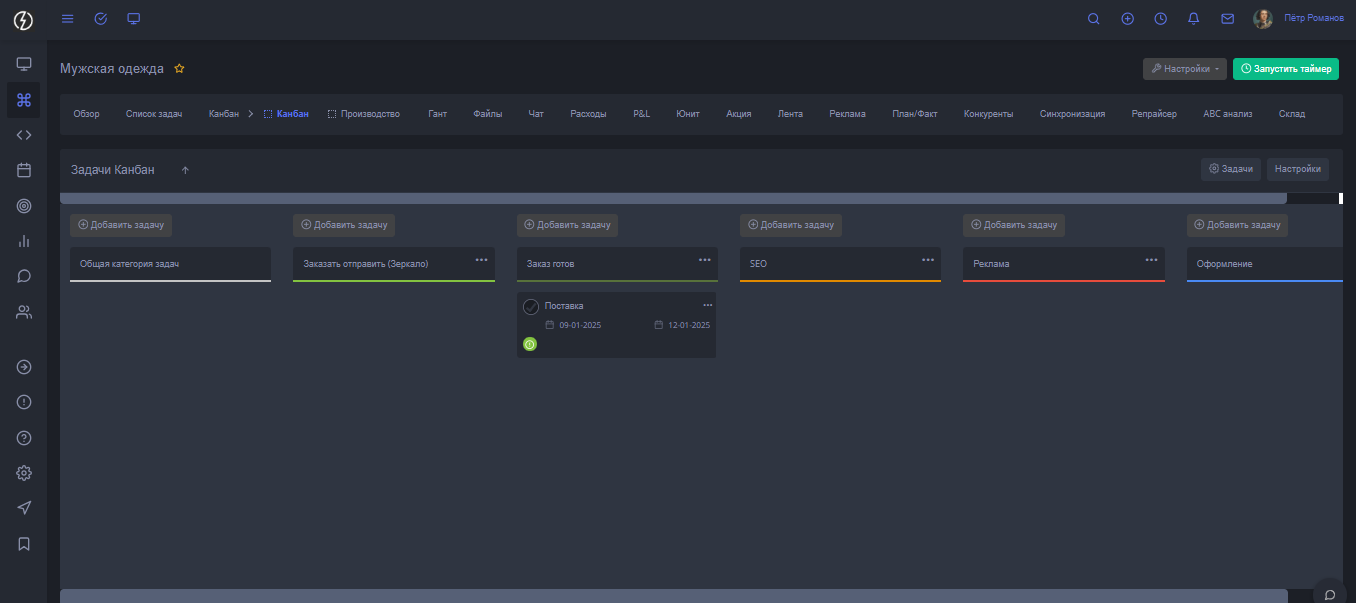Open the Настройки dropdown near timer
The image size is (1356, 603).
tap(1185, 69)
